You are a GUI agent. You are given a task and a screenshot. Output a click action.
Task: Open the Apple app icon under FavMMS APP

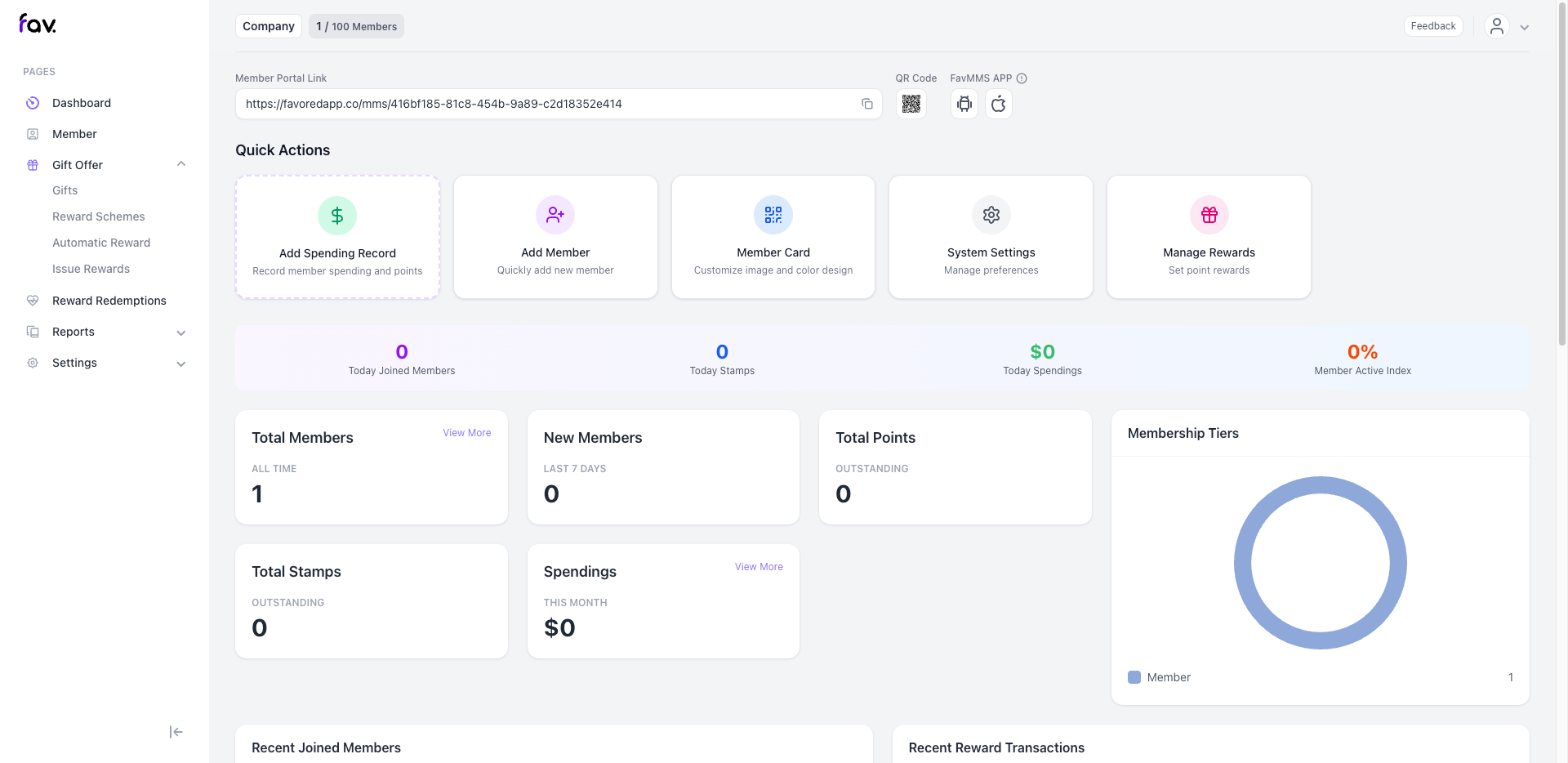[998, 104]
